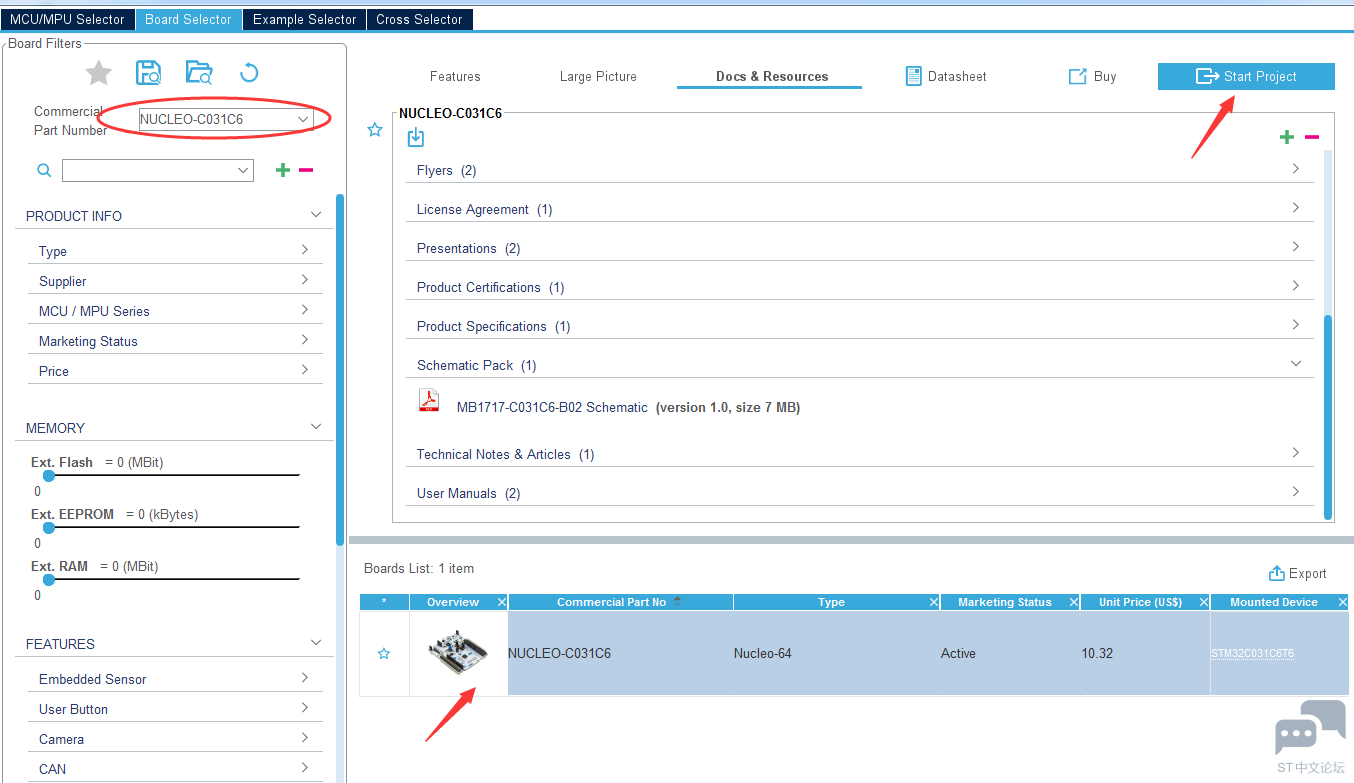Open the Large Picture tab

tap(598, 76)
